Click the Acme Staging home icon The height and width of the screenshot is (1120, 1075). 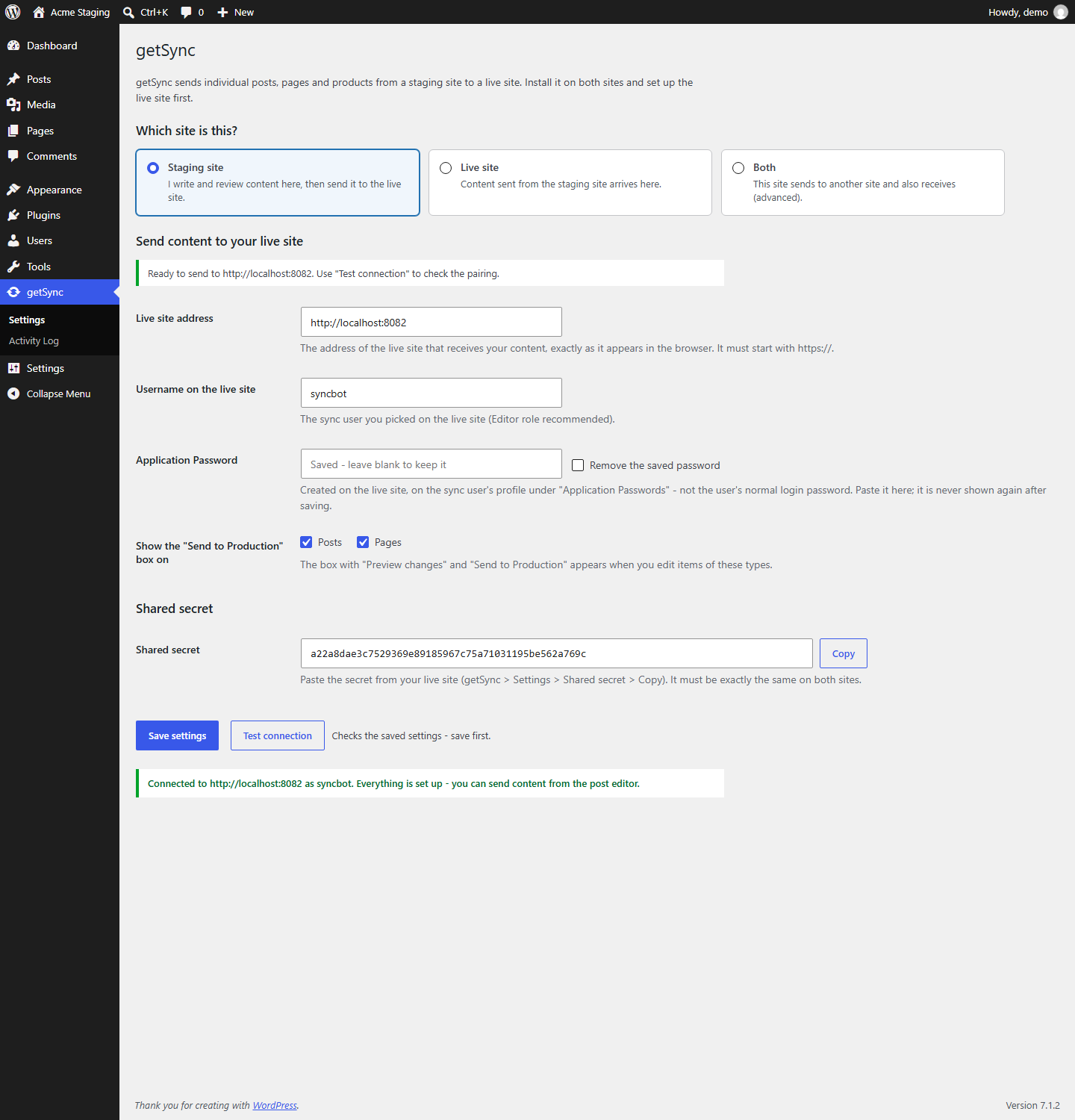[39, 12]
